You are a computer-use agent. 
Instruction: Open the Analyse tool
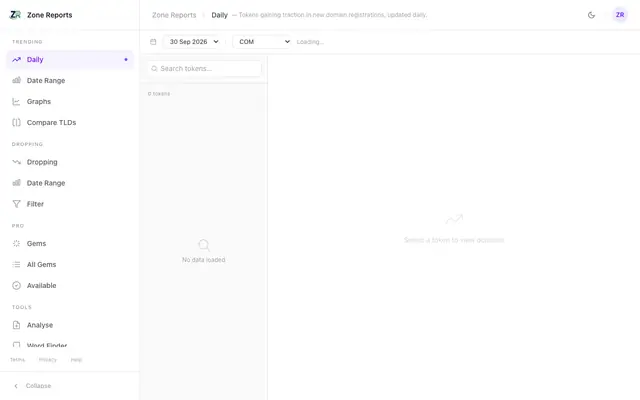click(x=70, y=325)
